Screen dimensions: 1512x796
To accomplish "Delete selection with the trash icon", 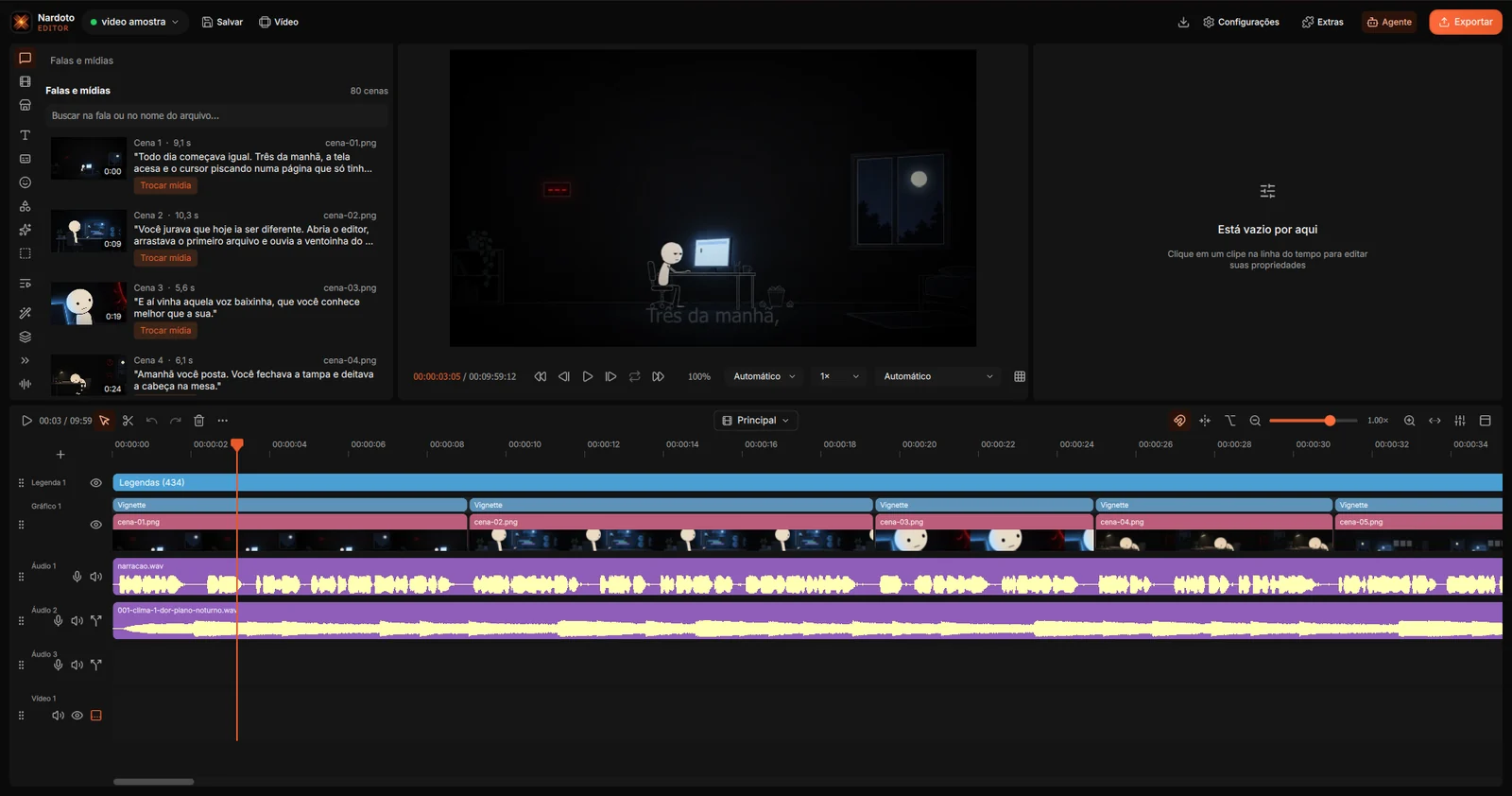I will point(198,421).
